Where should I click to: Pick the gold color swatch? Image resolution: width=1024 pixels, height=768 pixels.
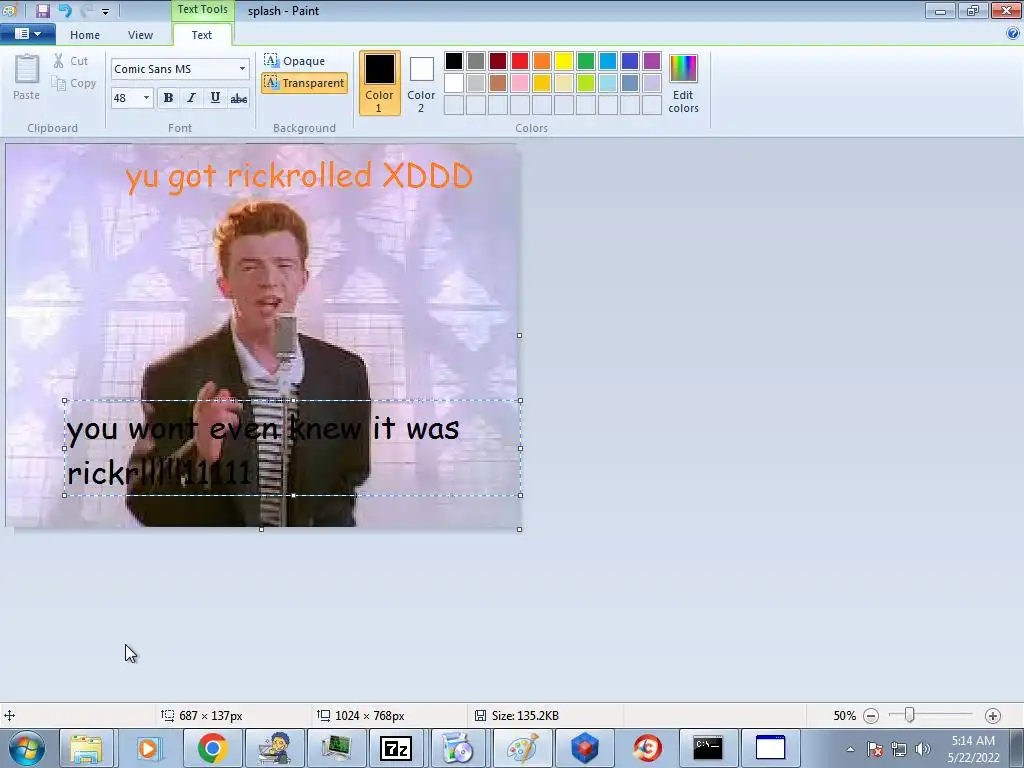click(x=542, y=83)
